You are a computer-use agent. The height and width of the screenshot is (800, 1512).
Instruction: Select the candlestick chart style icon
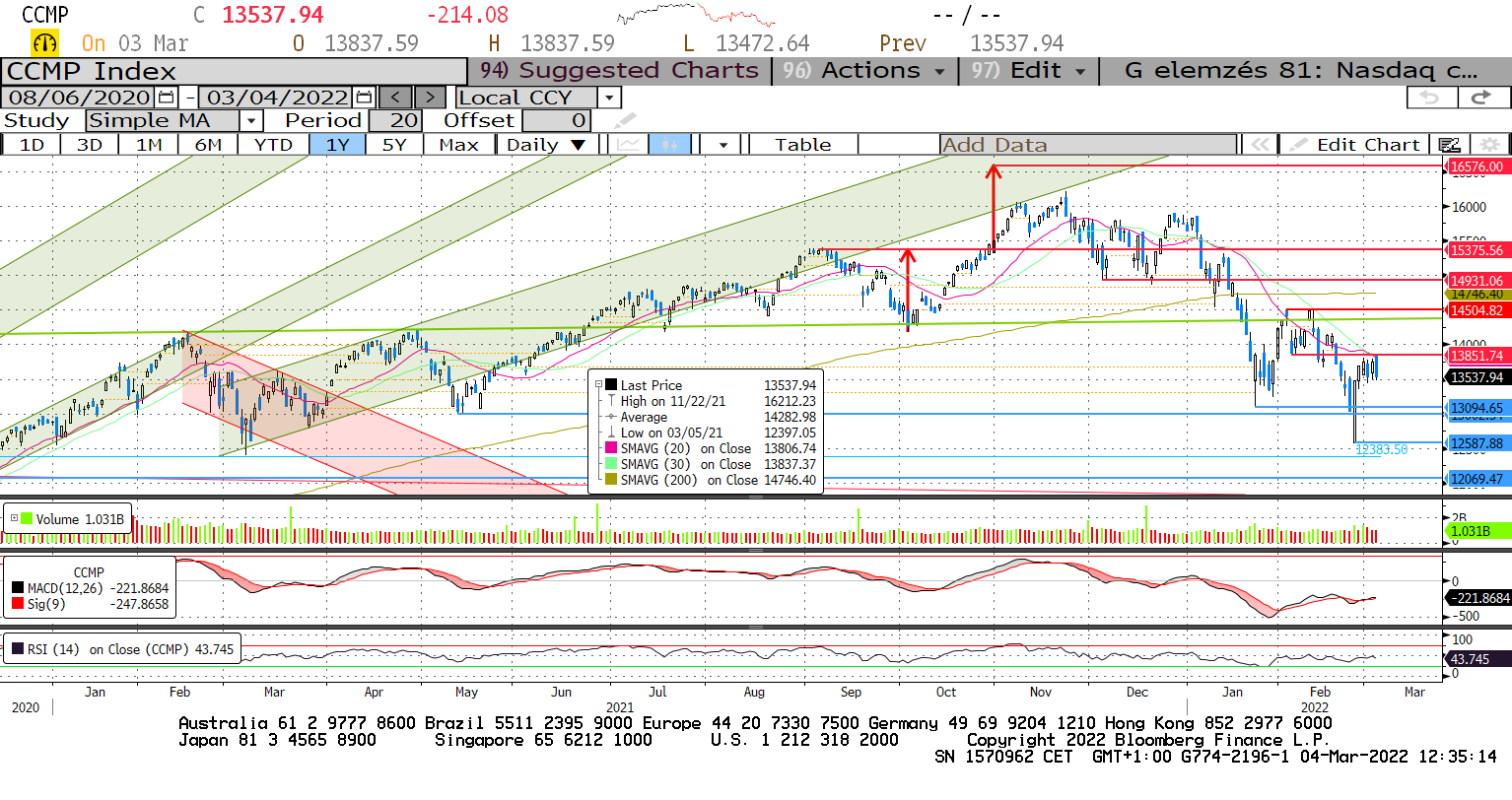669,145
